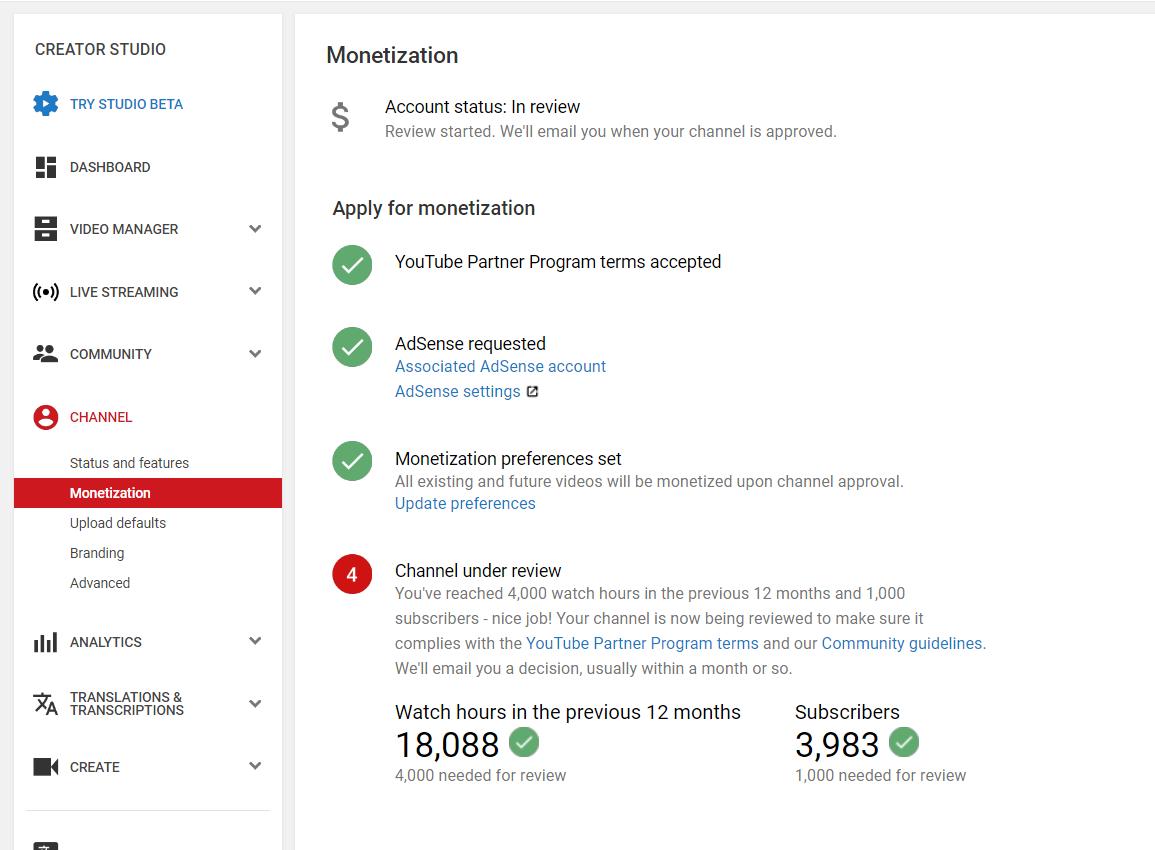1155x850 pixels.
Task: Open the Associated AdSense account link
Action: 500,367
